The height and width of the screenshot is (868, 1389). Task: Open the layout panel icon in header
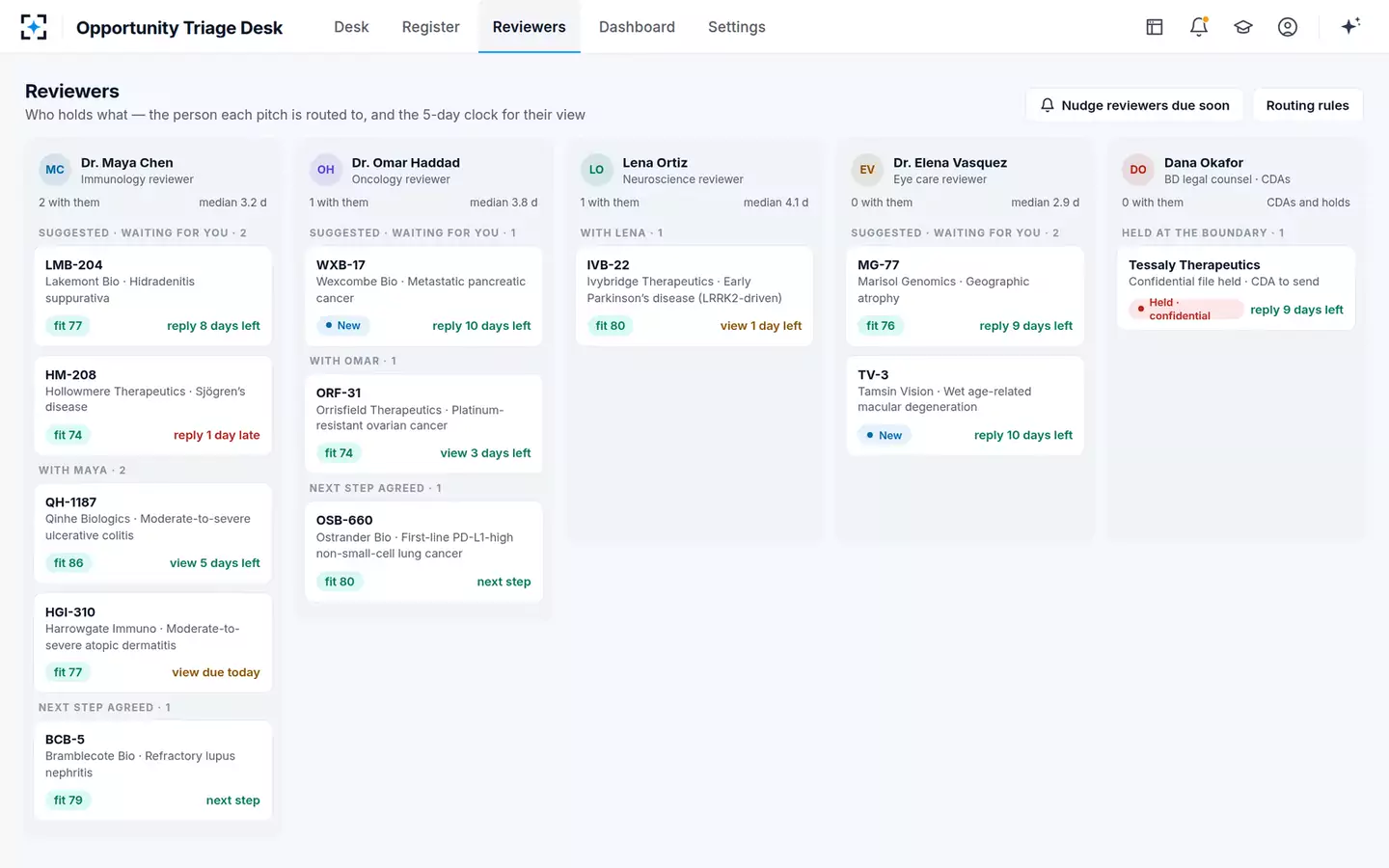[x=1154, y=27]
